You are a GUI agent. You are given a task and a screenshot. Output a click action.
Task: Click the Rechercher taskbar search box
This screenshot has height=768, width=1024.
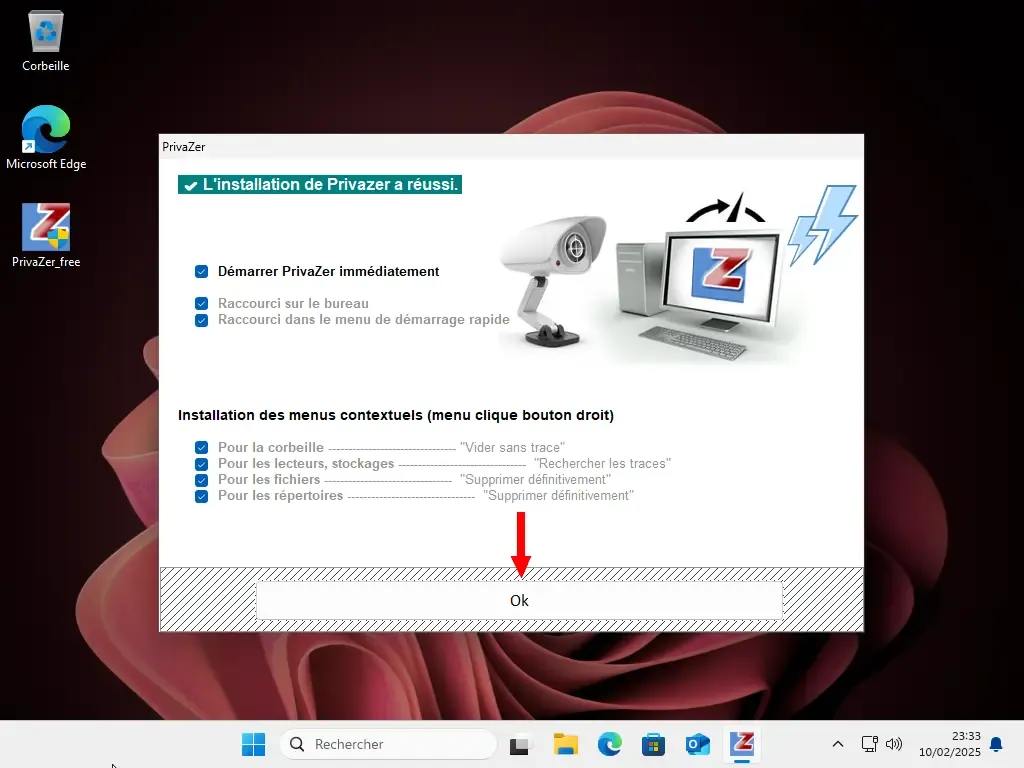tap(388, 744)
